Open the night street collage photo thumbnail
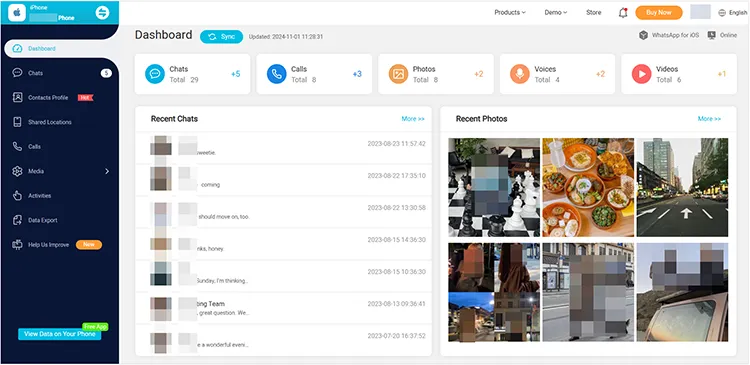750x365 pixels. (494, 292)
